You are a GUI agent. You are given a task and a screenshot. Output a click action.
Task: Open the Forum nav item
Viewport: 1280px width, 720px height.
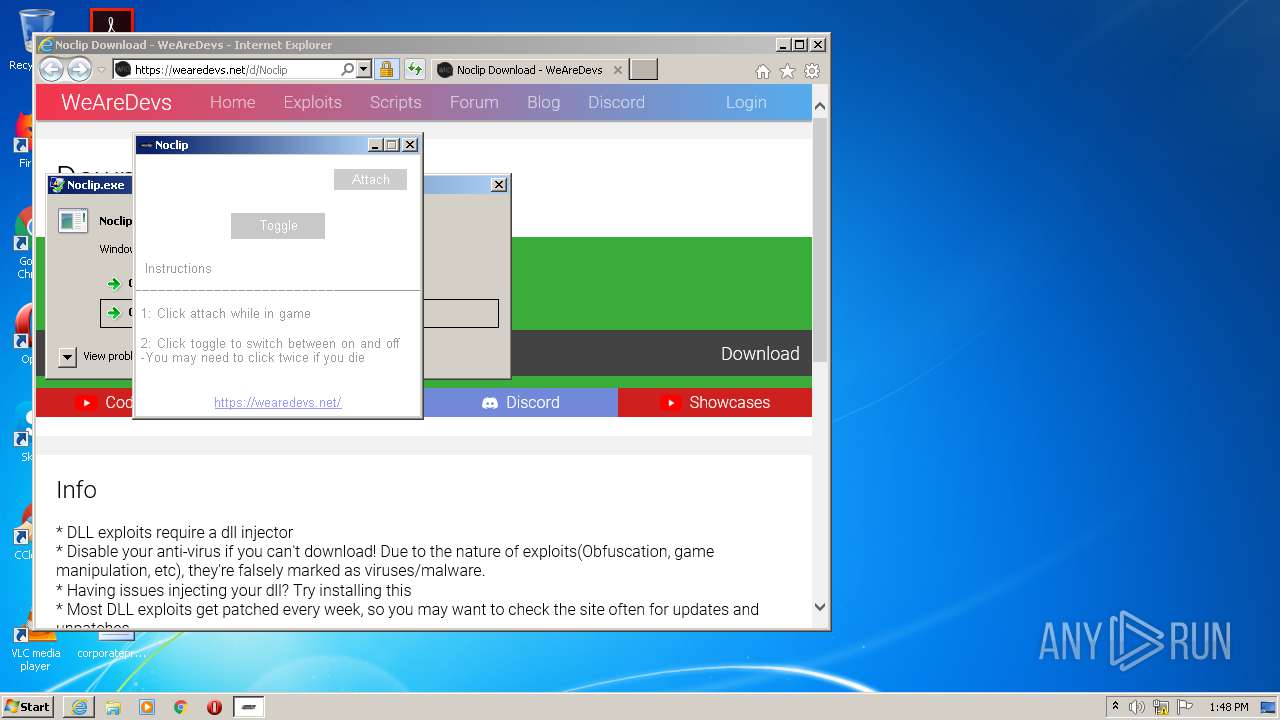pos(474,102)
